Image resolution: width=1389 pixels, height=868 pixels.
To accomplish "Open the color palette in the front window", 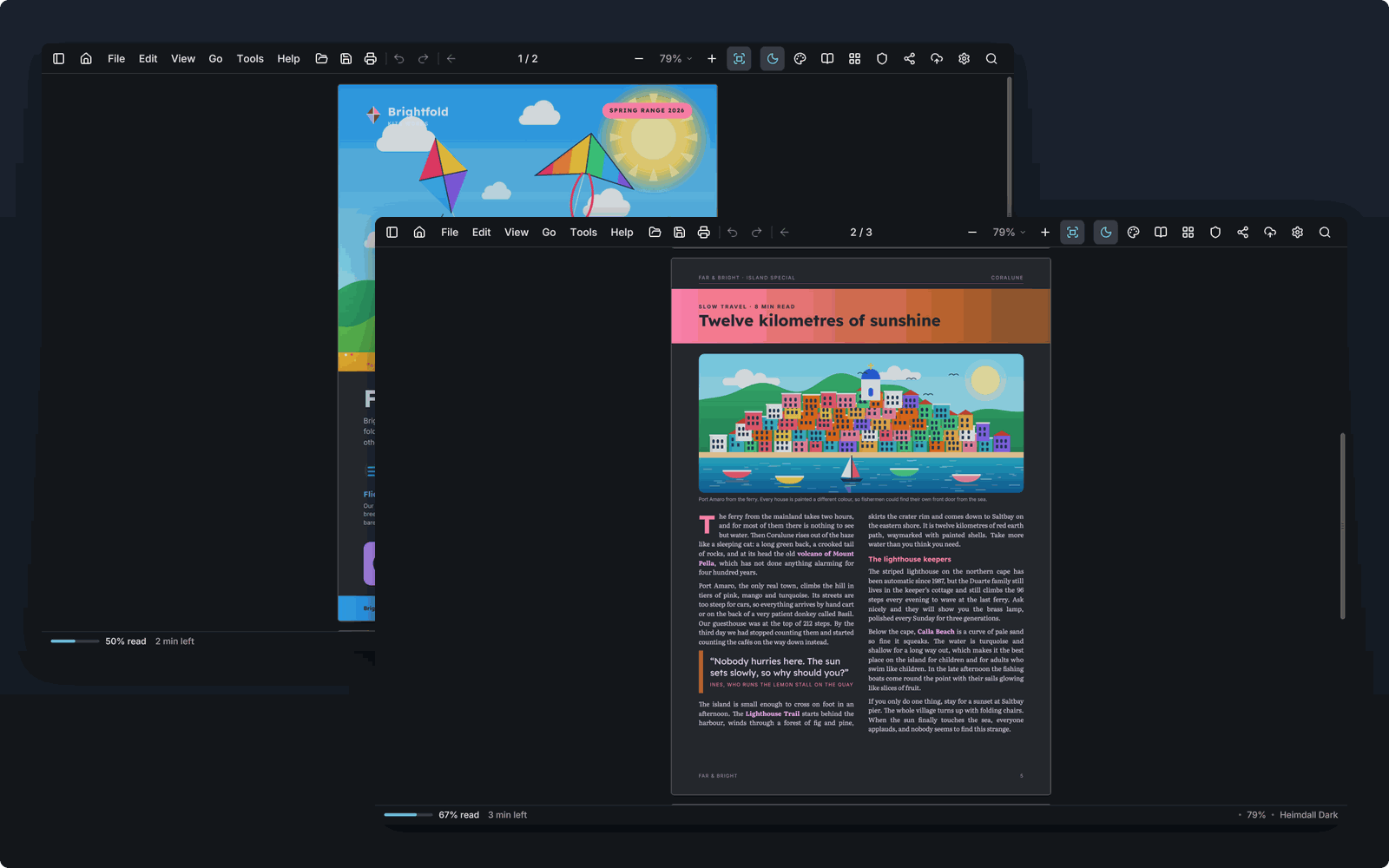I will 1133,233.
